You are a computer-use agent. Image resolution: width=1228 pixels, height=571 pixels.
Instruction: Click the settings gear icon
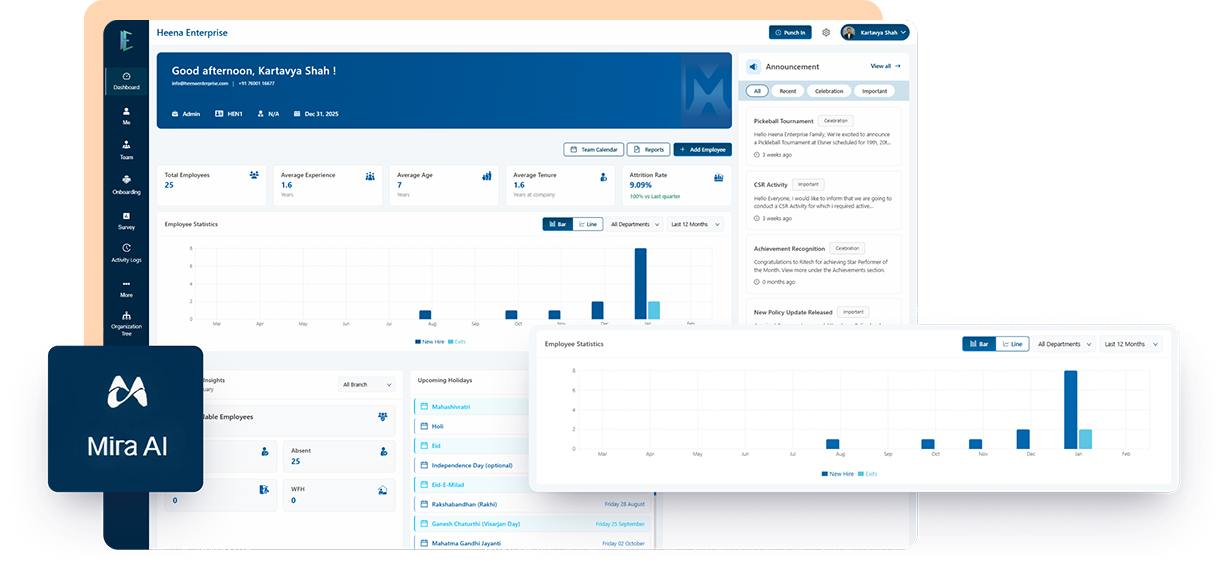click(826, 33)
